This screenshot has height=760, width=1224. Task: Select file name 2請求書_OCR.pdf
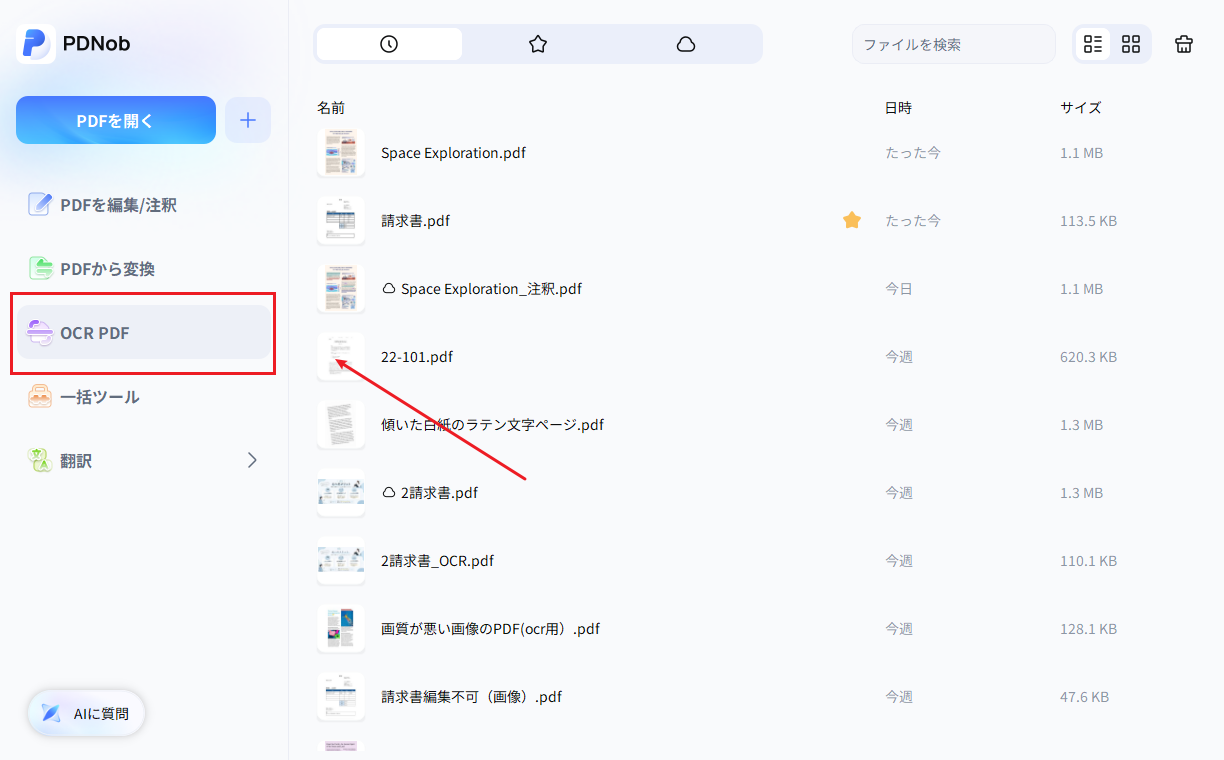pyautogui.click(x=437, y=561)
